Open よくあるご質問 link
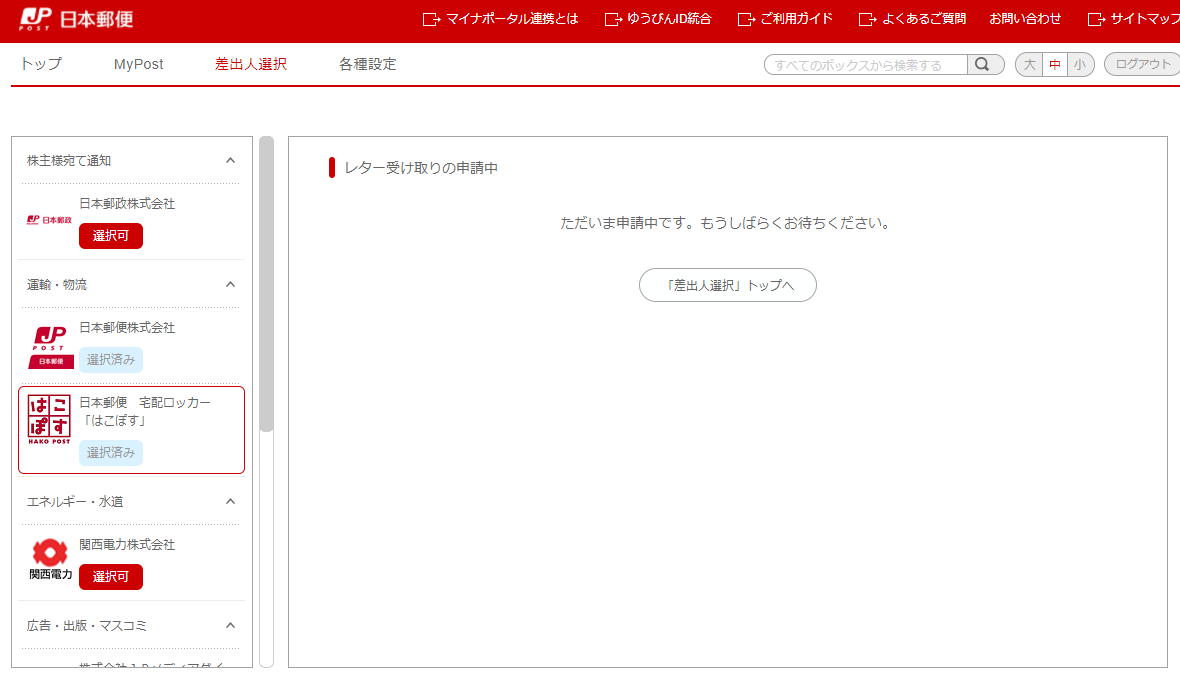This screenshot has height=681, width=1180. [x=923, y=19]
